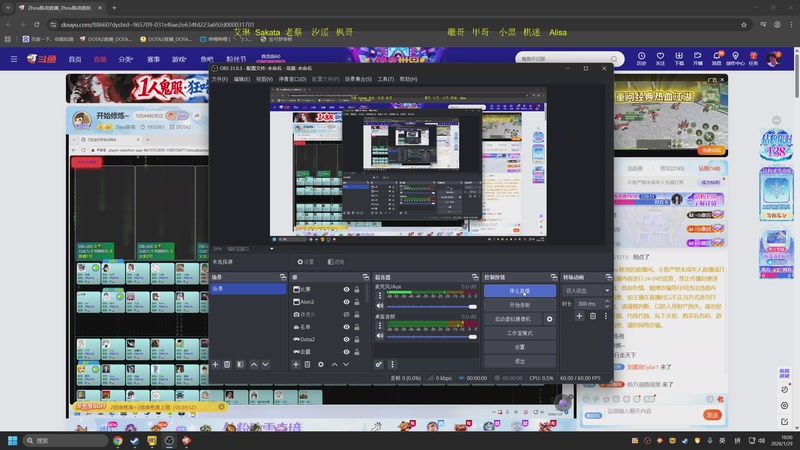Open OBS 编辑(E) menu
Image resolution: width=800 pixels, height=450 pixels.
pyautogui.click(x=242, y=79)
